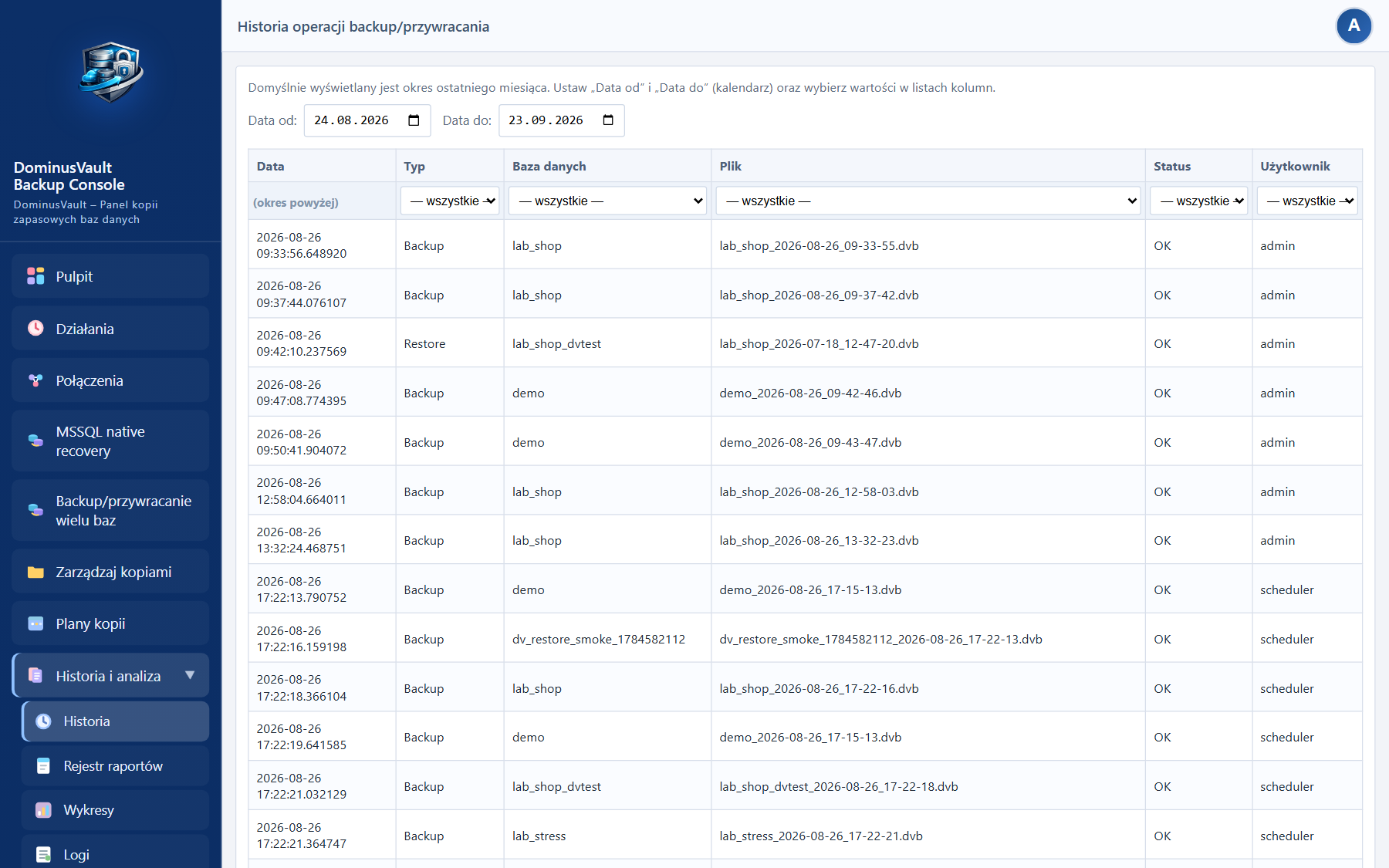Screen dimensions: 1389x868
Task: Click the Historia i analiza document icon
Action: coord(35,675)
